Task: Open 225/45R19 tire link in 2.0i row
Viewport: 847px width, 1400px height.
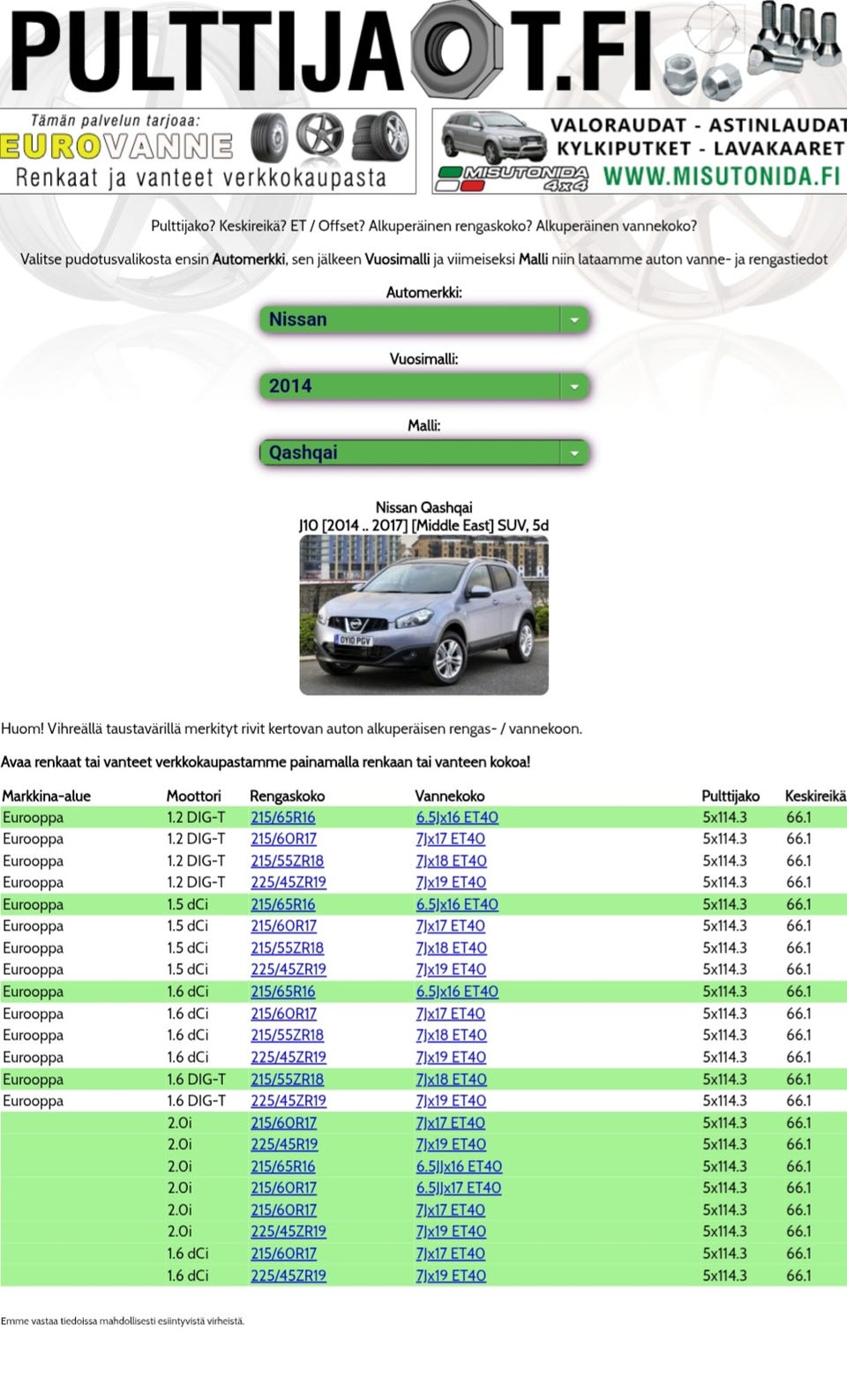Action: pyautogui.click(x=284, y=1144)
